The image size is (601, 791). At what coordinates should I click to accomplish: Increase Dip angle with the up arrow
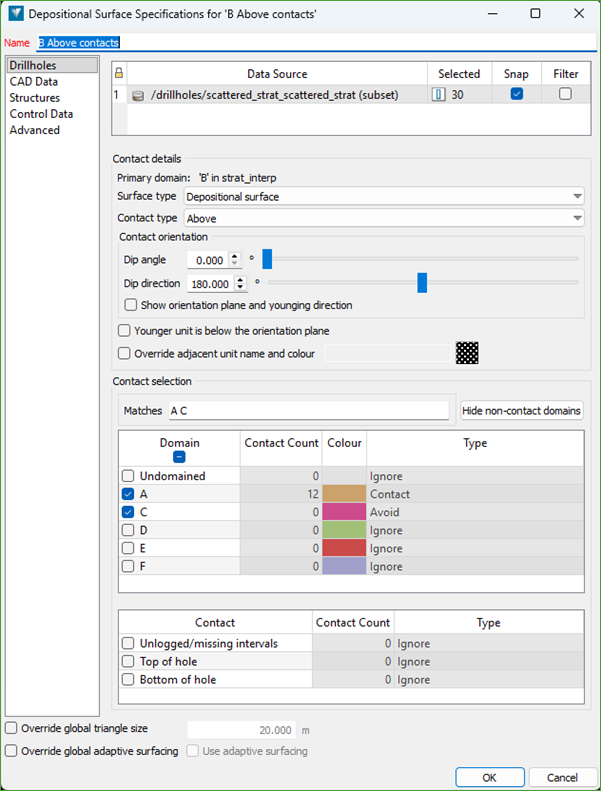[235, 255]
